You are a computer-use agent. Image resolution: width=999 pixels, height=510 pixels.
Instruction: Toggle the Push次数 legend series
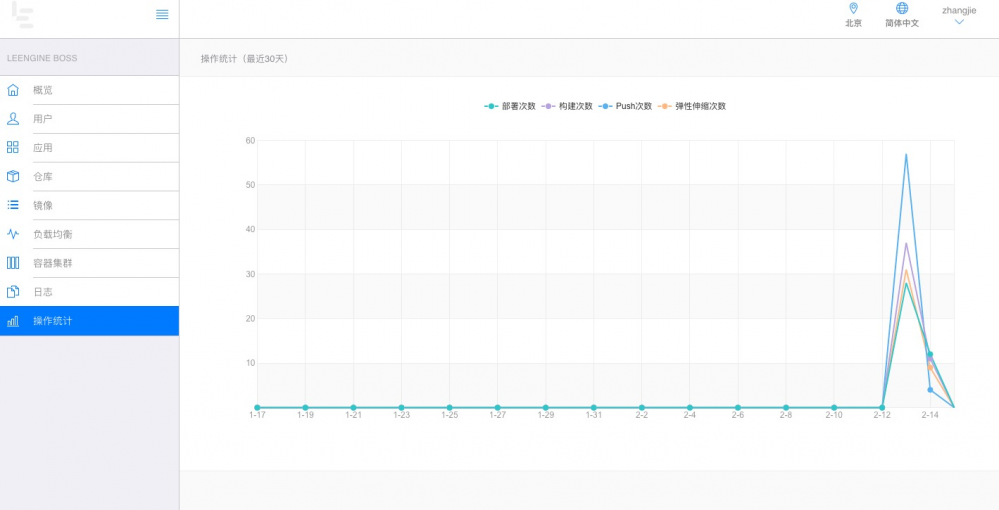(625, 106)
